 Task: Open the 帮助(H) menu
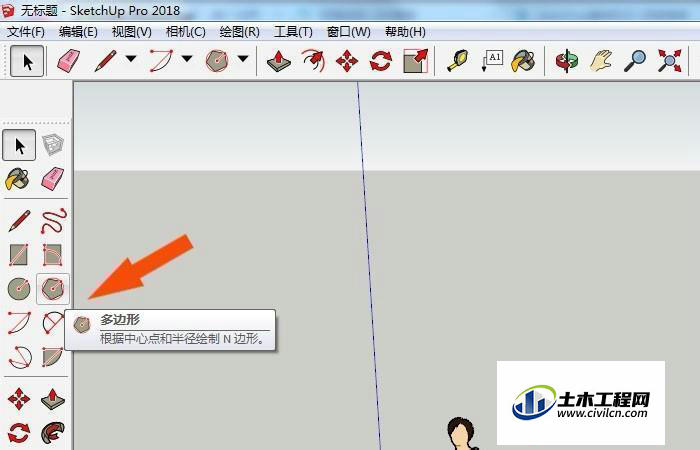pos(405,32)
